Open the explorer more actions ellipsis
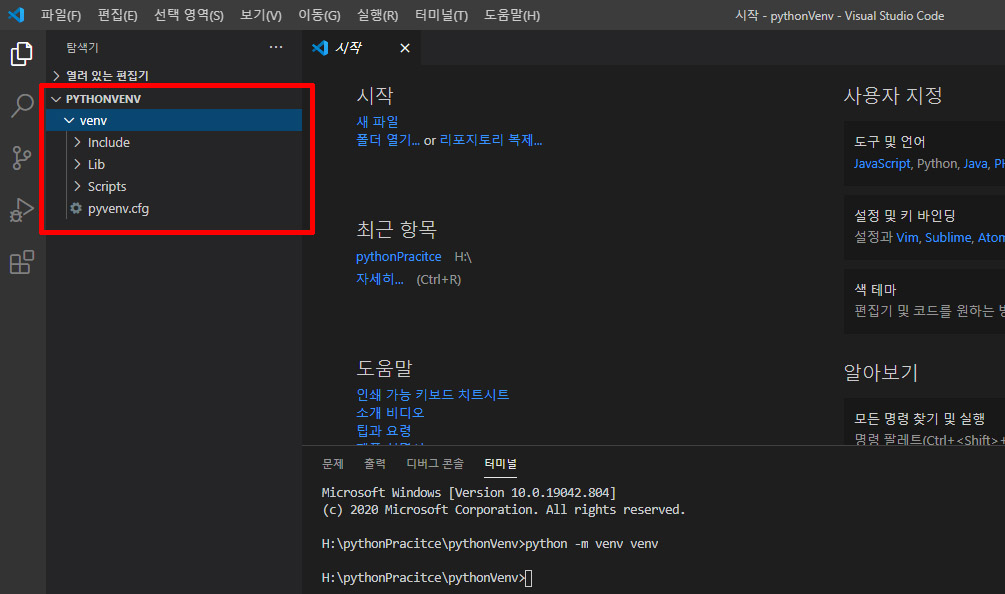Image resolution: width=1005 pixels, height=594 pixels. pyautogui.click(x=276, y=47)
